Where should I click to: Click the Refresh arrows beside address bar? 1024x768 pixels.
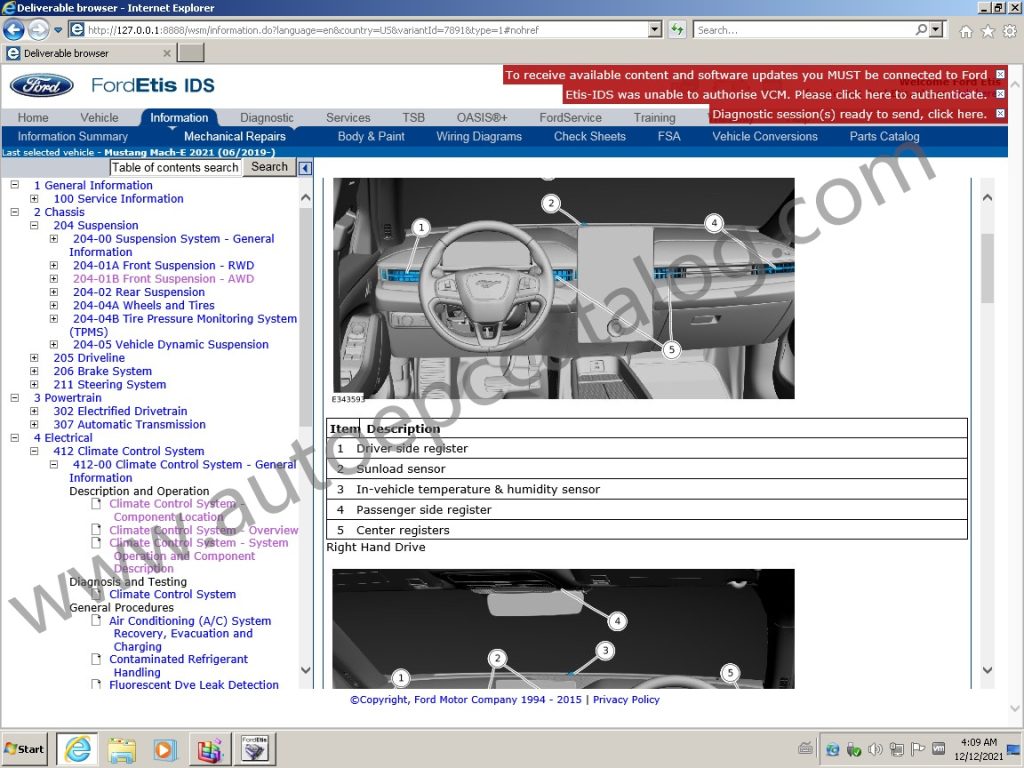pyautogui.click(x=677, y=29)
